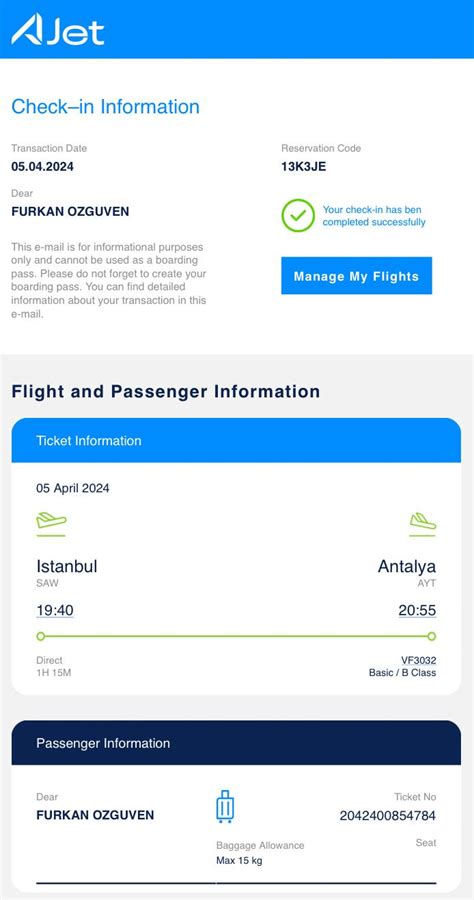This screenshot has width=474, height=900.
Task: Click the green check-in success checkmark icon
Action: click(298, 215)
